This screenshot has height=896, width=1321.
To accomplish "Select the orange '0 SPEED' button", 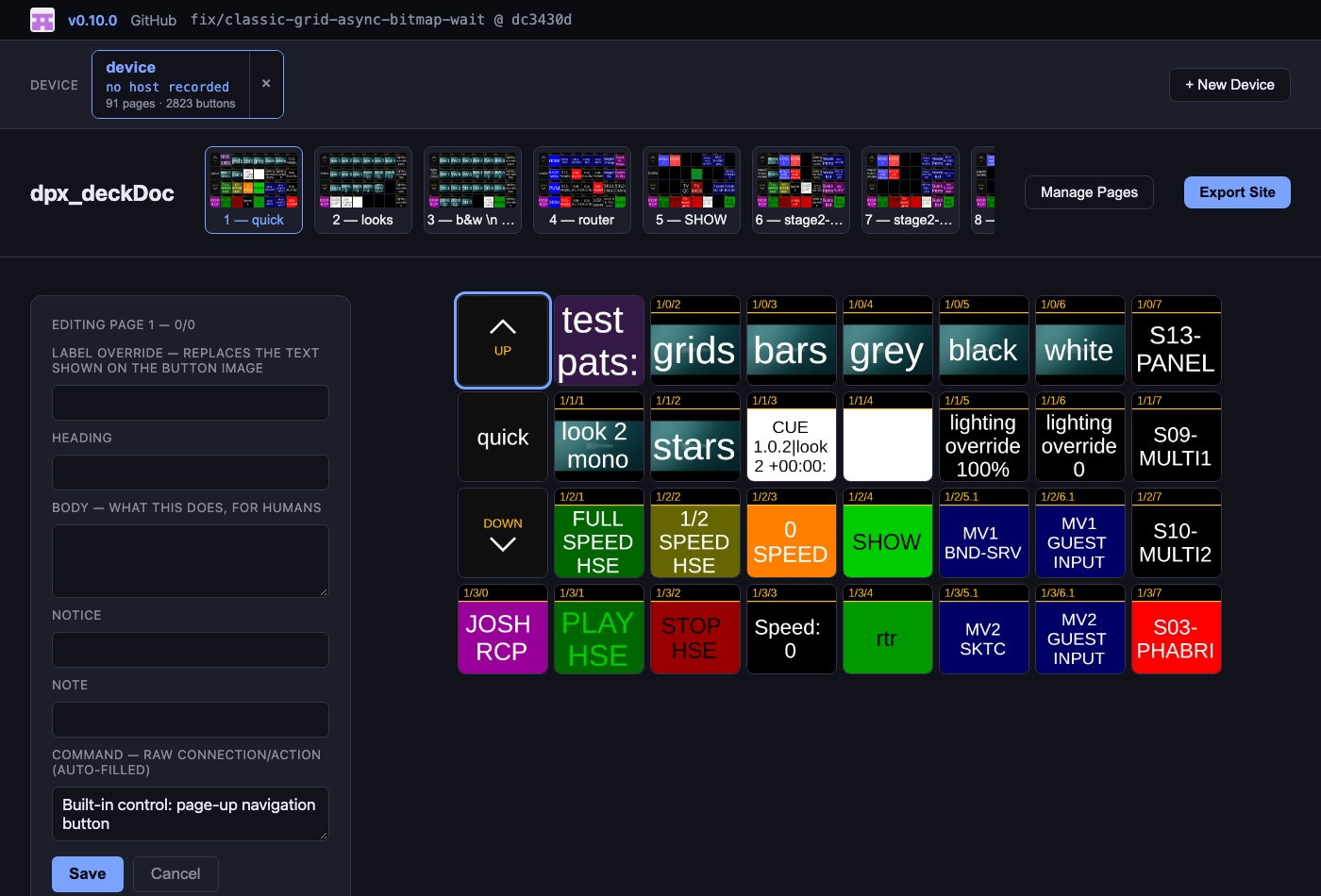I will tap(791, 533).
